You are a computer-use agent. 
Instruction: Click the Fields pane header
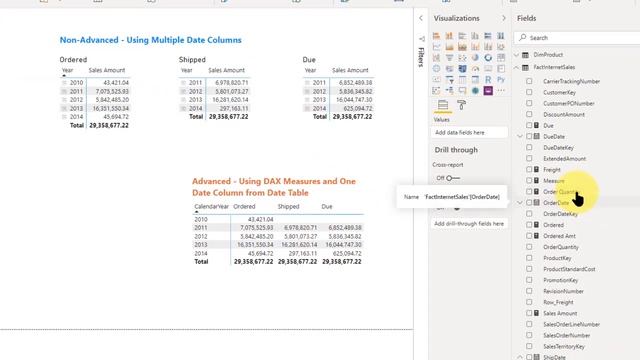[527, 18]
